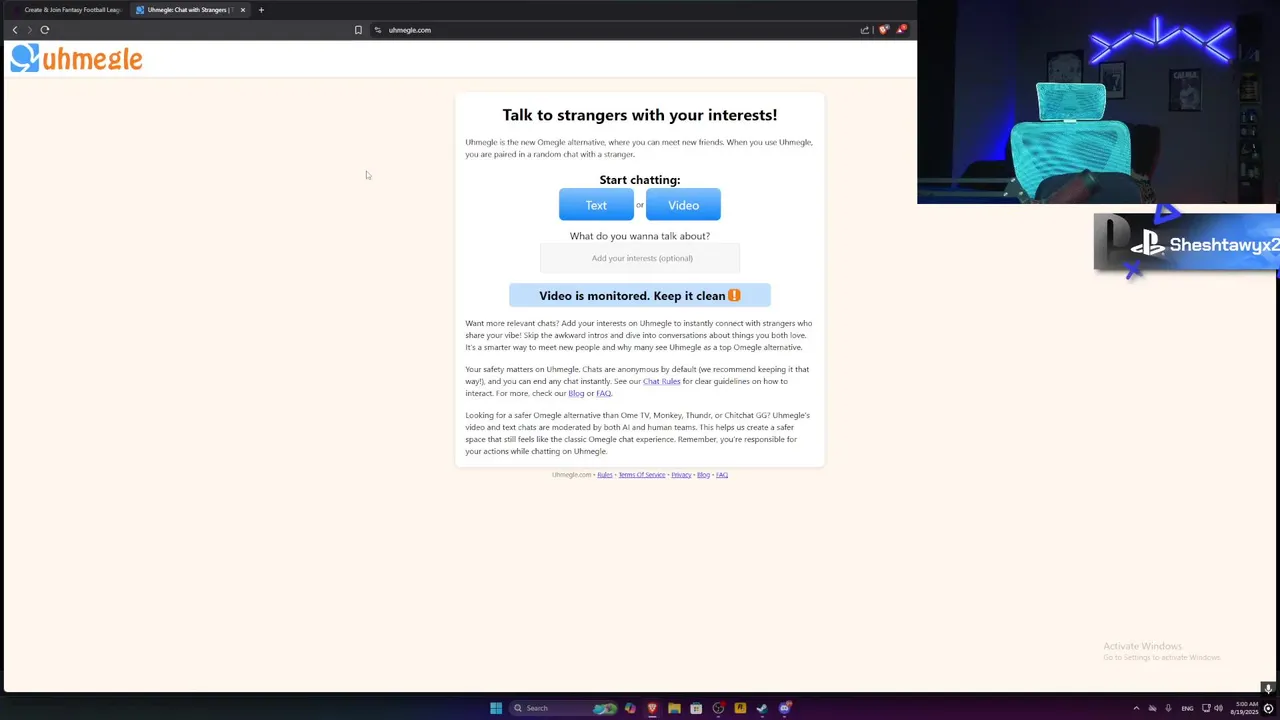Bookmark this page icon

[358, 30]
